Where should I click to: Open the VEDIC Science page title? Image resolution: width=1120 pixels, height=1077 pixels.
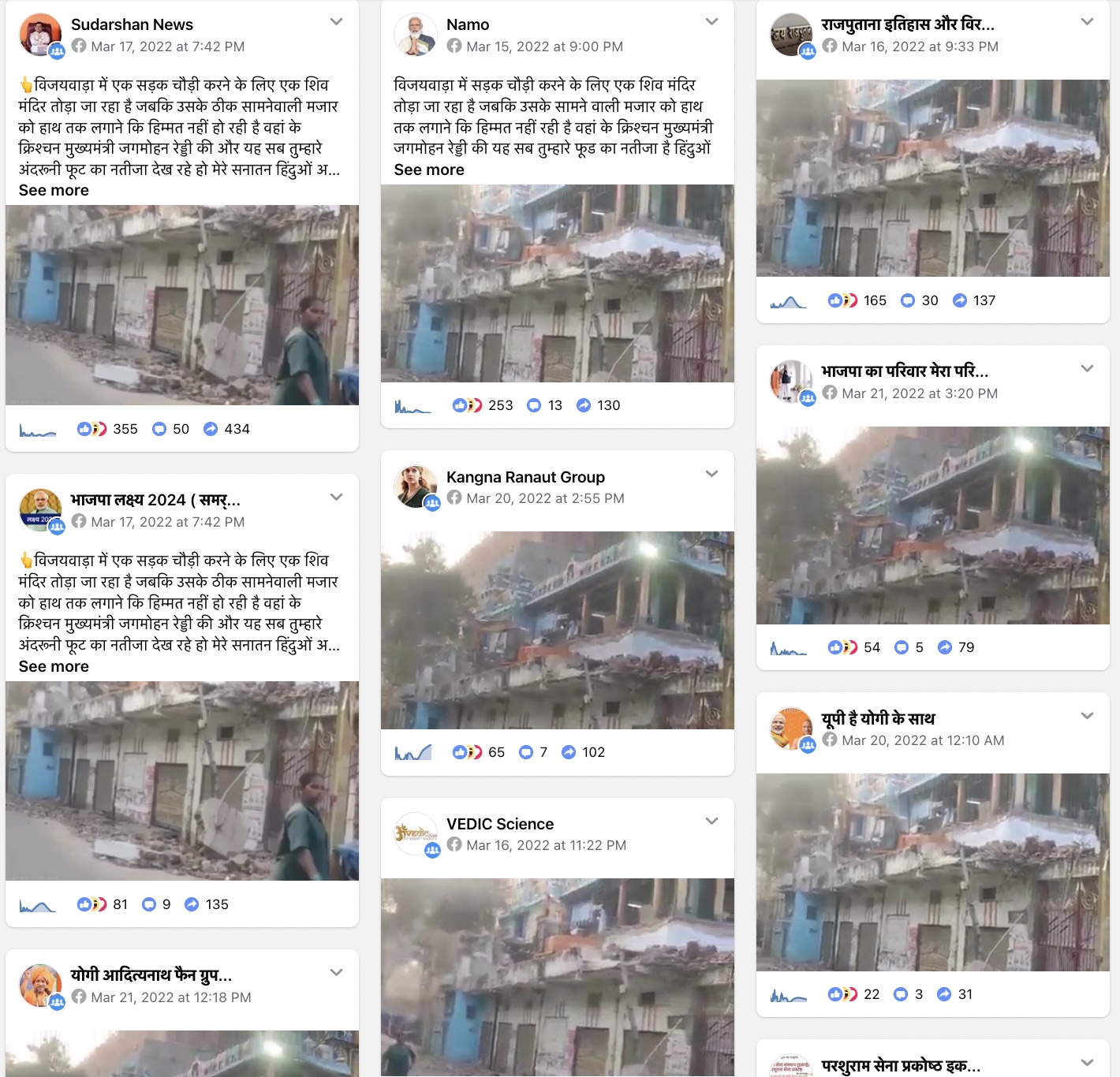(500, 824)
